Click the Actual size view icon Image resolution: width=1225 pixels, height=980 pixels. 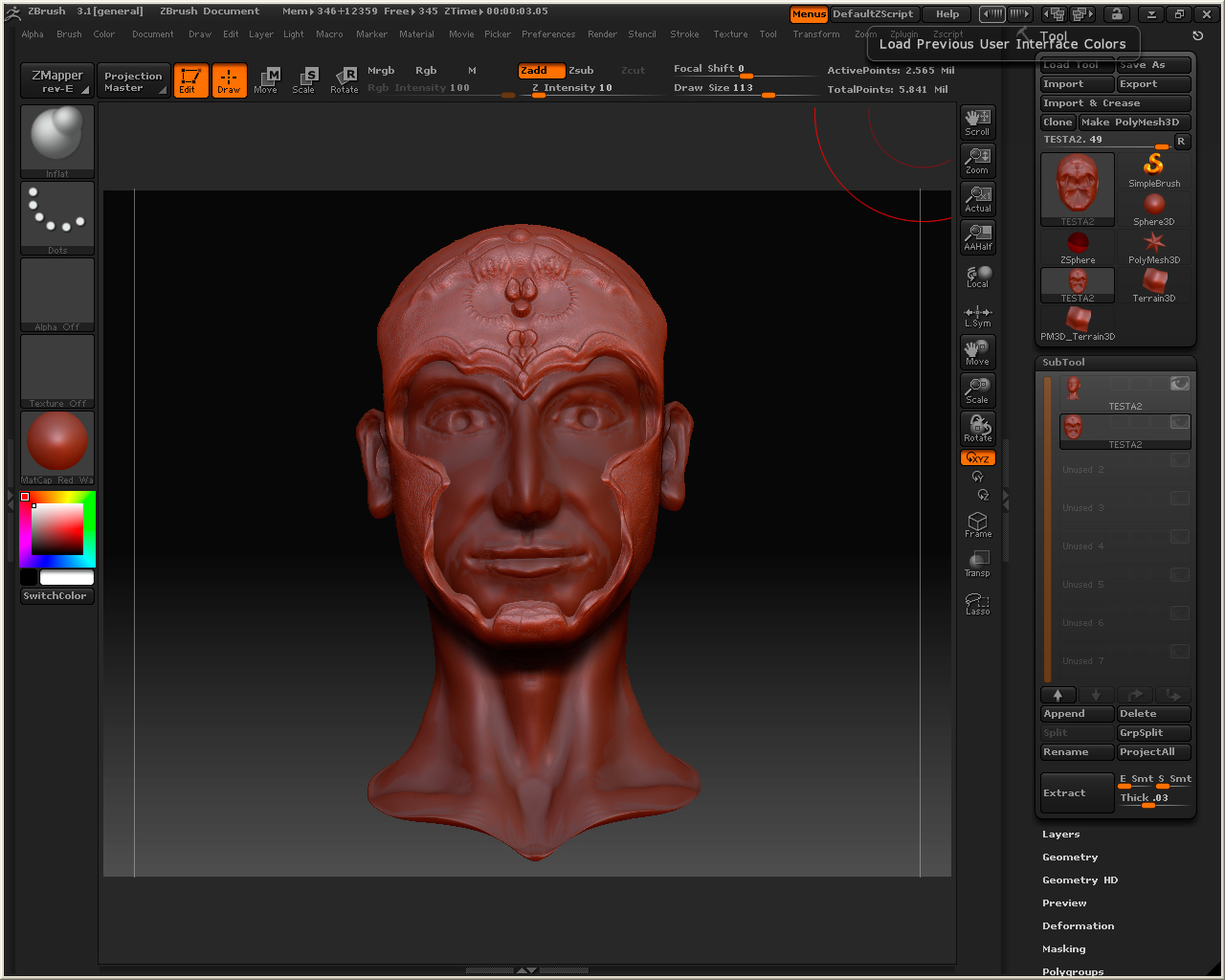tap(977, 199)
